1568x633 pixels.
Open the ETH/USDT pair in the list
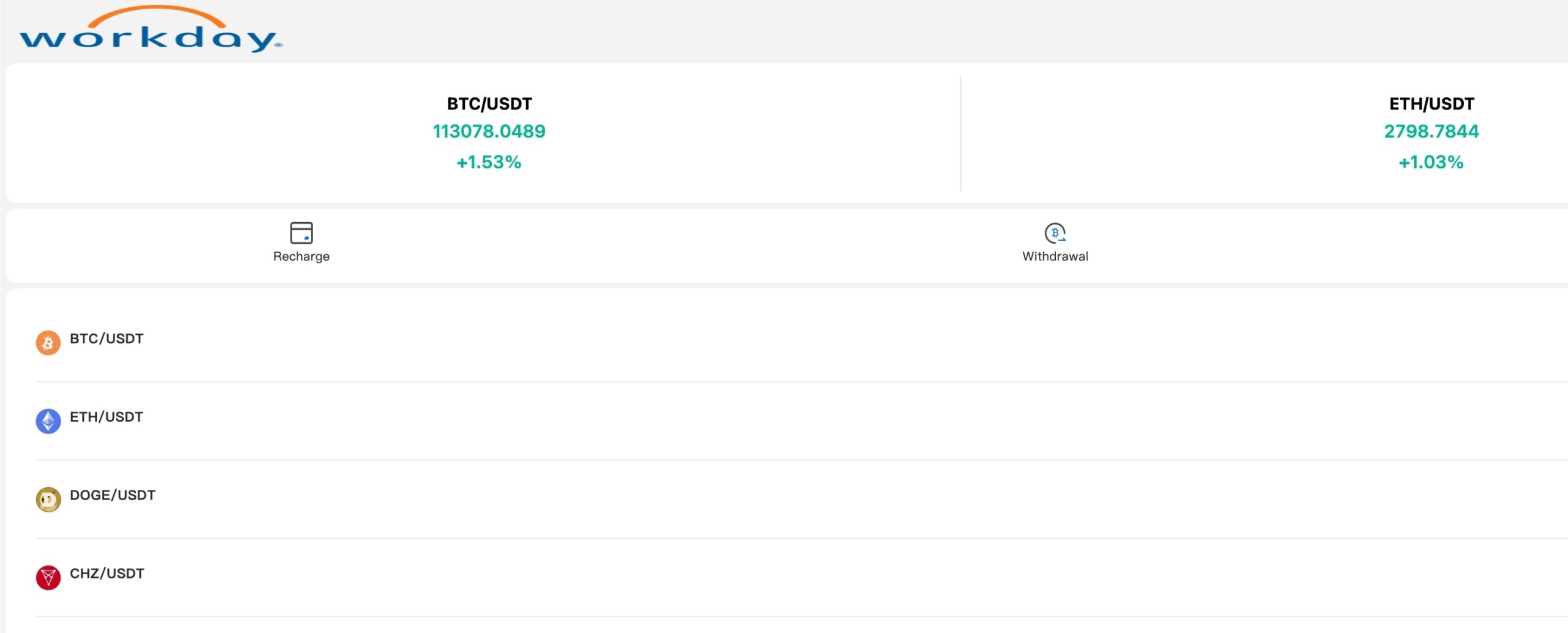[x=107, y=417]
